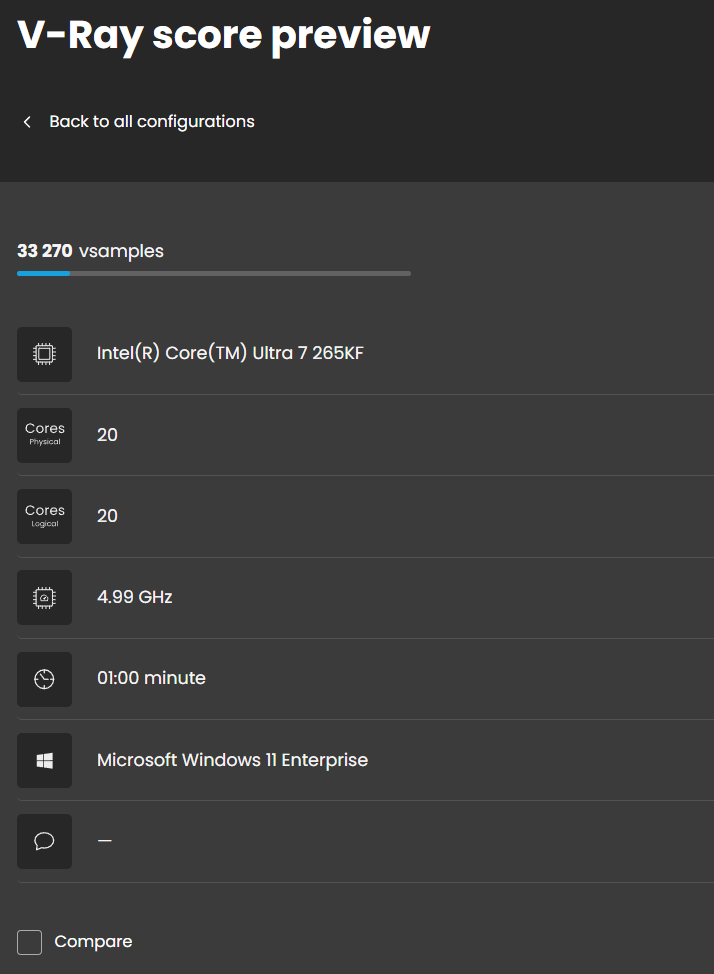The image size is (714, 974).
Task: Enable the Compare checkbox
Action: tap(30, 942)
